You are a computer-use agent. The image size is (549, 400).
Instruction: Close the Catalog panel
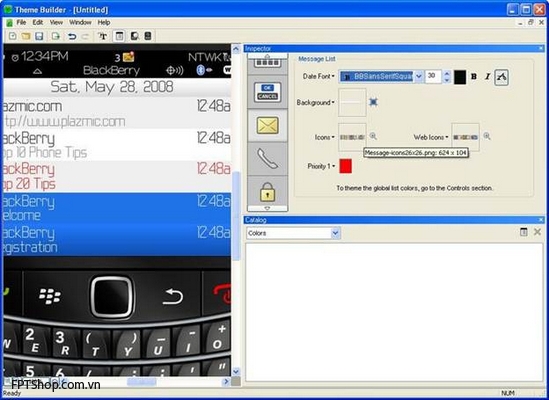[x=541, y=220]
